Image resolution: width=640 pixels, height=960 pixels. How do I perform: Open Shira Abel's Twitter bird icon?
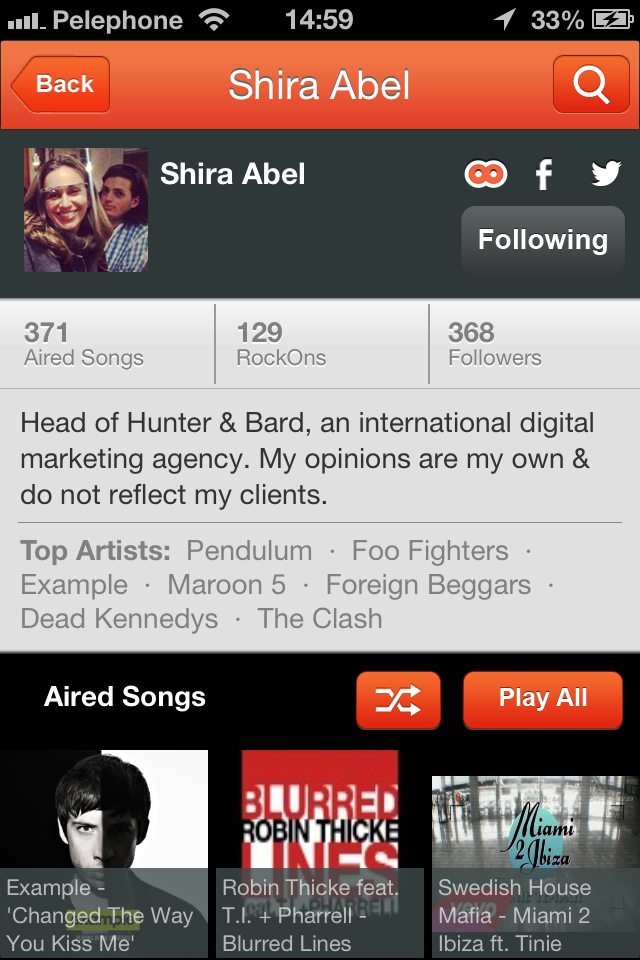coord(606,173)
